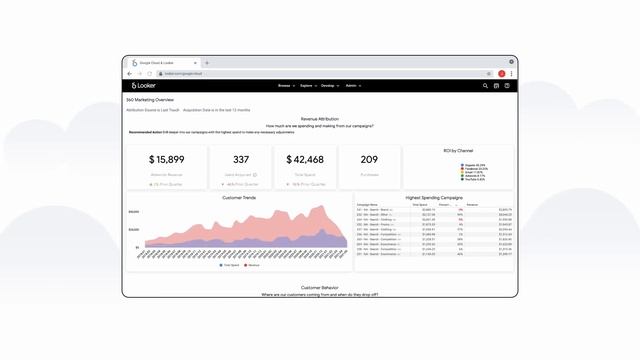Image resolution: width=640 pixels, height=360 pixels.
Task: Go forward with the browser forward arrow
Action: tap(140, 74)
